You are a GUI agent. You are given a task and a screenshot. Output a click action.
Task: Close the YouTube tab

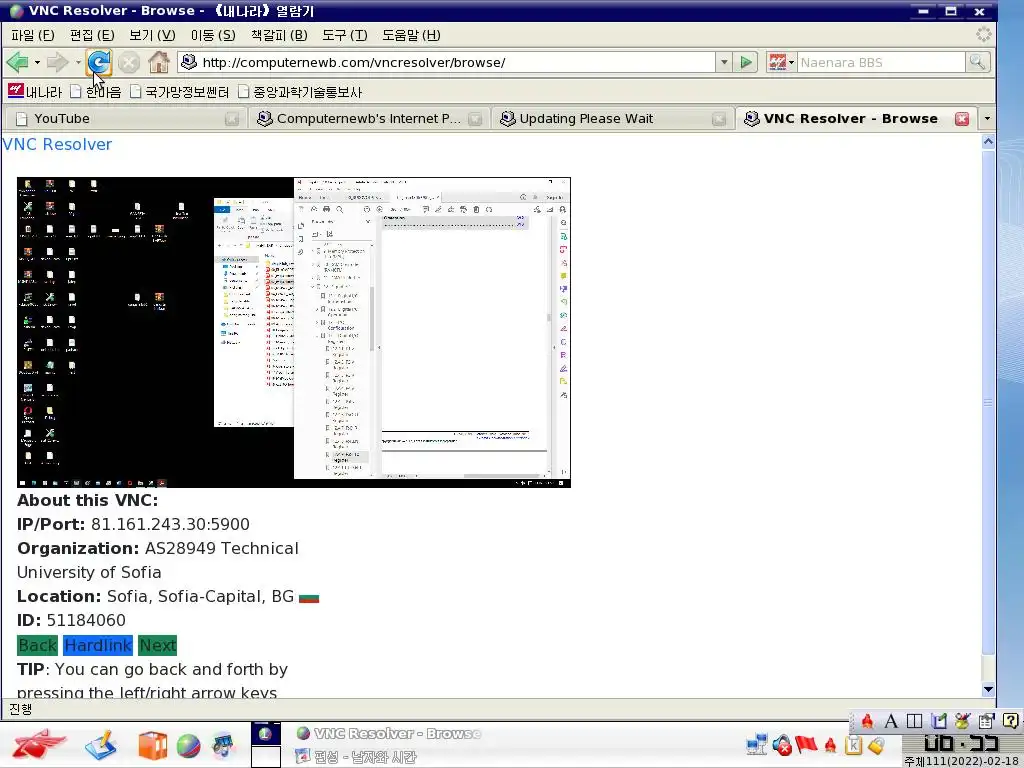pos(232,119)
